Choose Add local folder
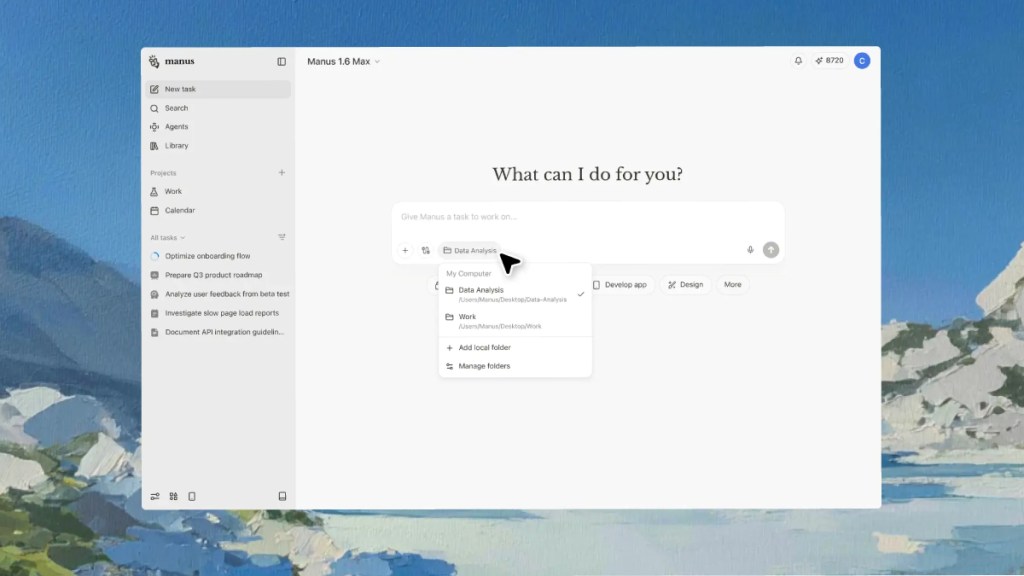 pyautogui.click(x=515, y=347)
